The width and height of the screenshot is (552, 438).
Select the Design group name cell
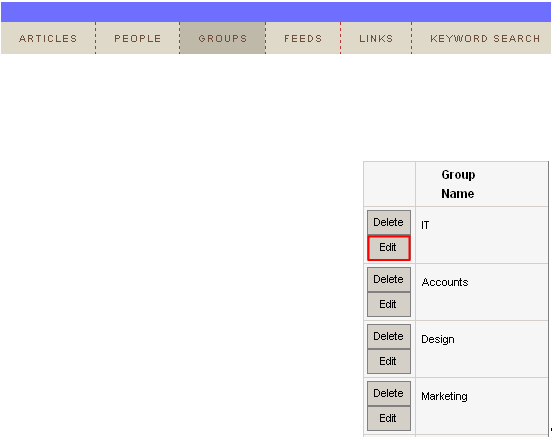point(482,349)
